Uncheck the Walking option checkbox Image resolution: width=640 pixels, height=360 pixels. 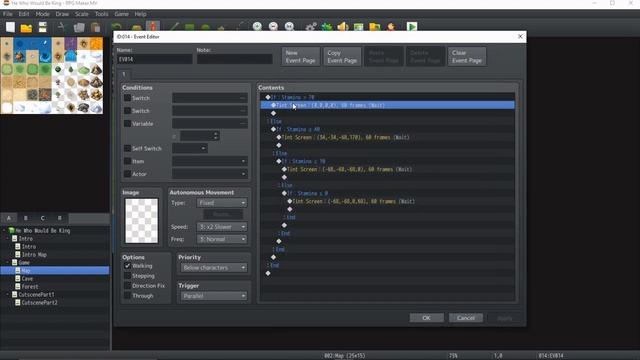pos(127,266)
